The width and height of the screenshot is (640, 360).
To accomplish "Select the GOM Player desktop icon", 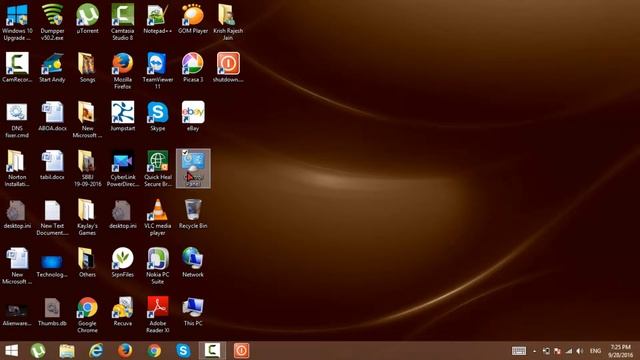I will coord(193,19).
